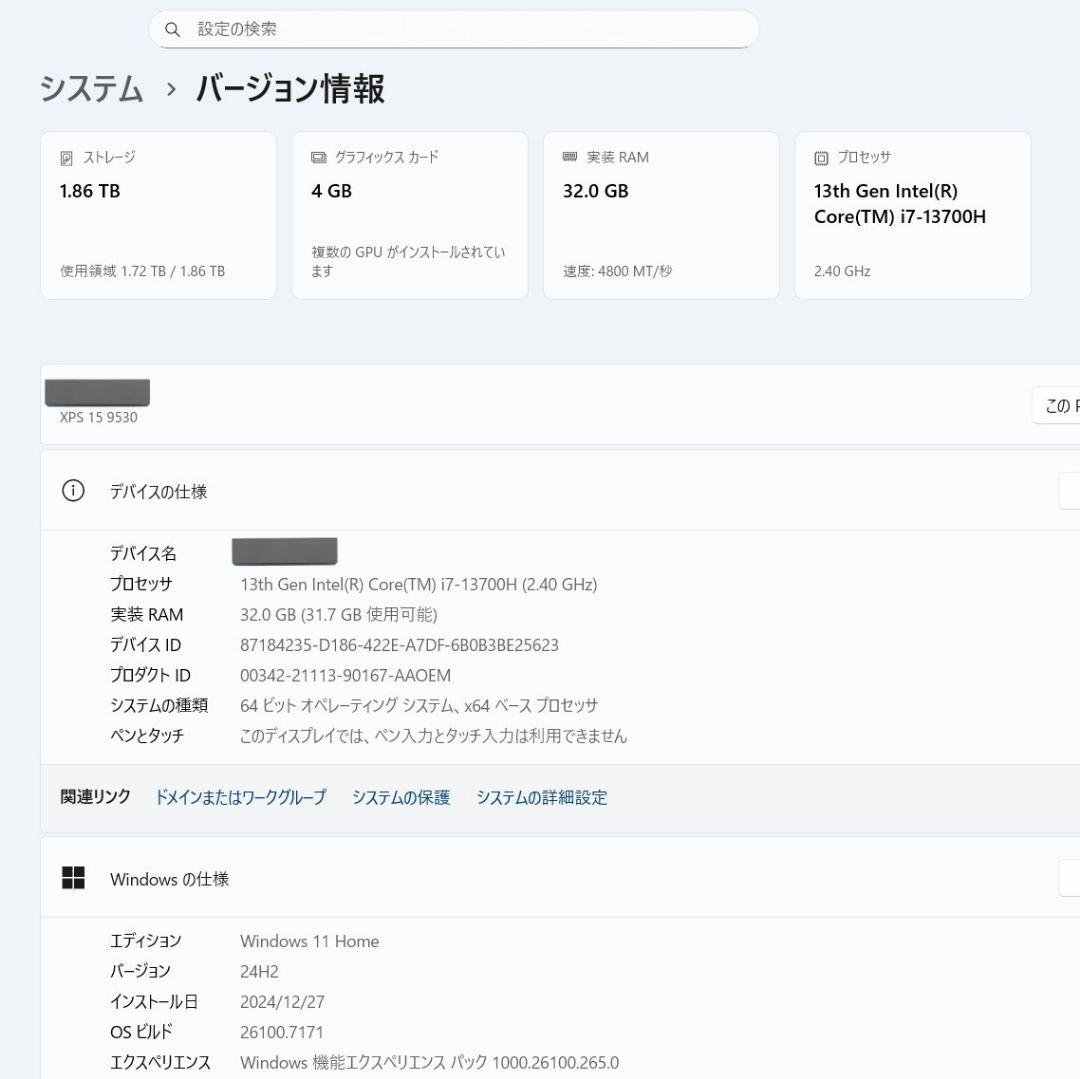The image size is (1080, 1079).
Task: Select the 13th Gen Intel processor card
Action: pos(912,214)
